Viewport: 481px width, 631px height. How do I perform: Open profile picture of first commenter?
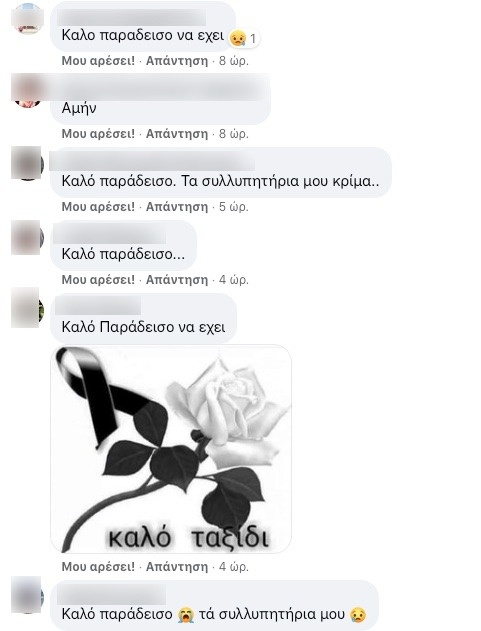[x=27, y=18]
